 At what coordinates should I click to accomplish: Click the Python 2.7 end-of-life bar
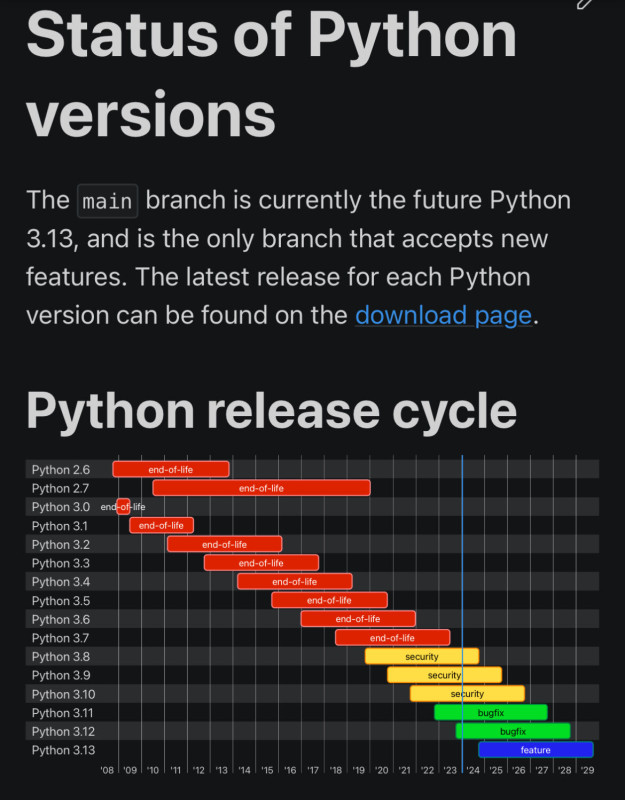261,488
